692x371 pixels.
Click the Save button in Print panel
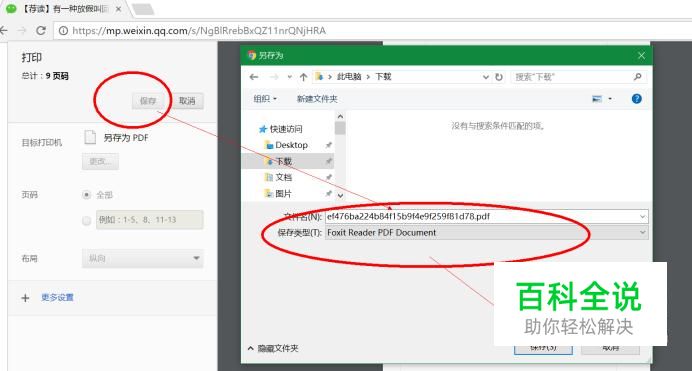coord(147,101)
